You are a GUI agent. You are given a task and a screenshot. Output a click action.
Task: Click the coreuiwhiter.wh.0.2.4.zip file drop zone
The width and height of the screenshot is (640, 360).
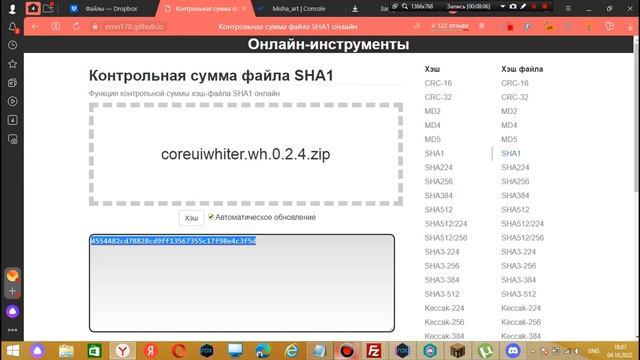246,154
